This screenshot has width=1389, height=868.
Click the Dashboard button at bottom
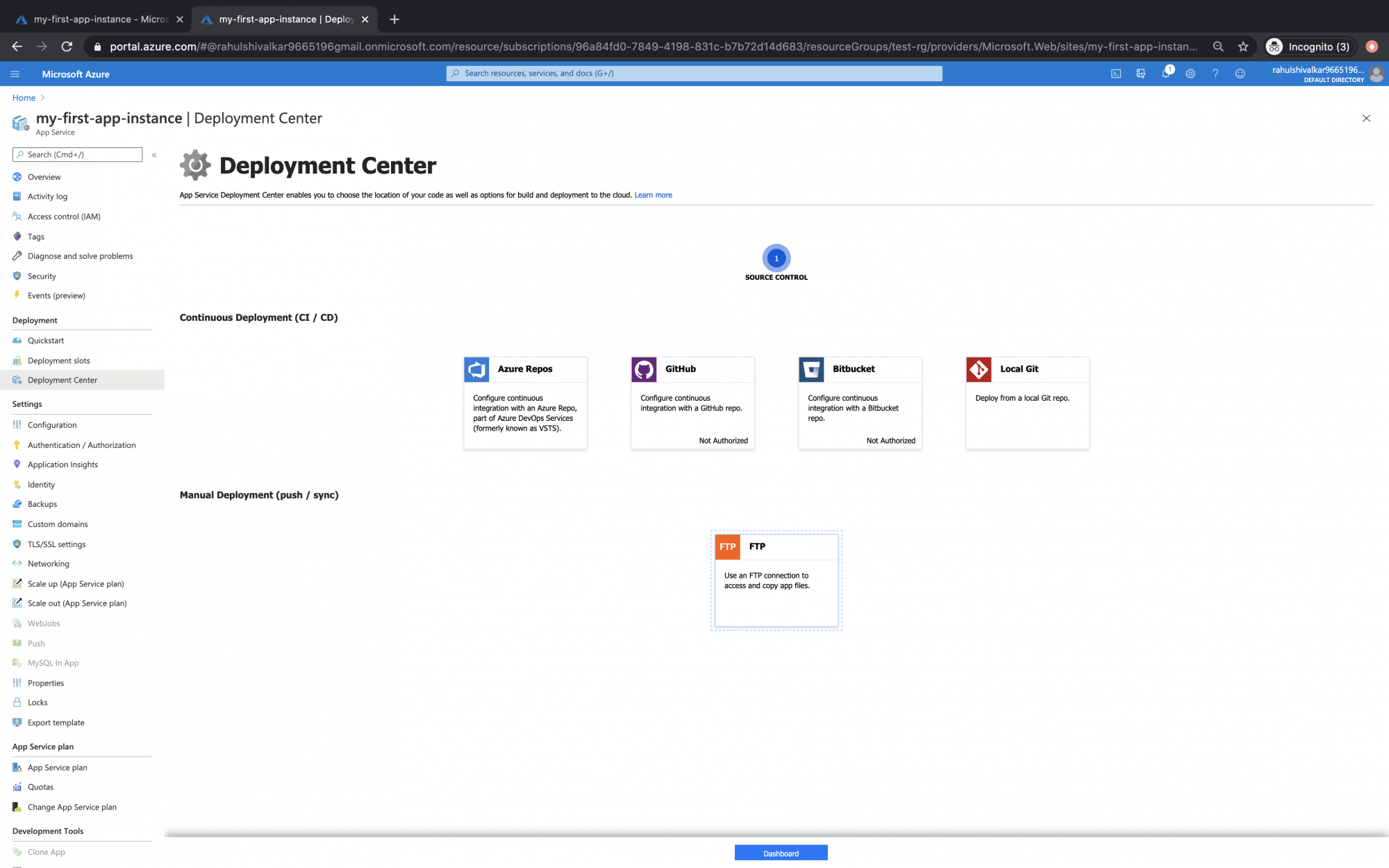pos(781,853)
